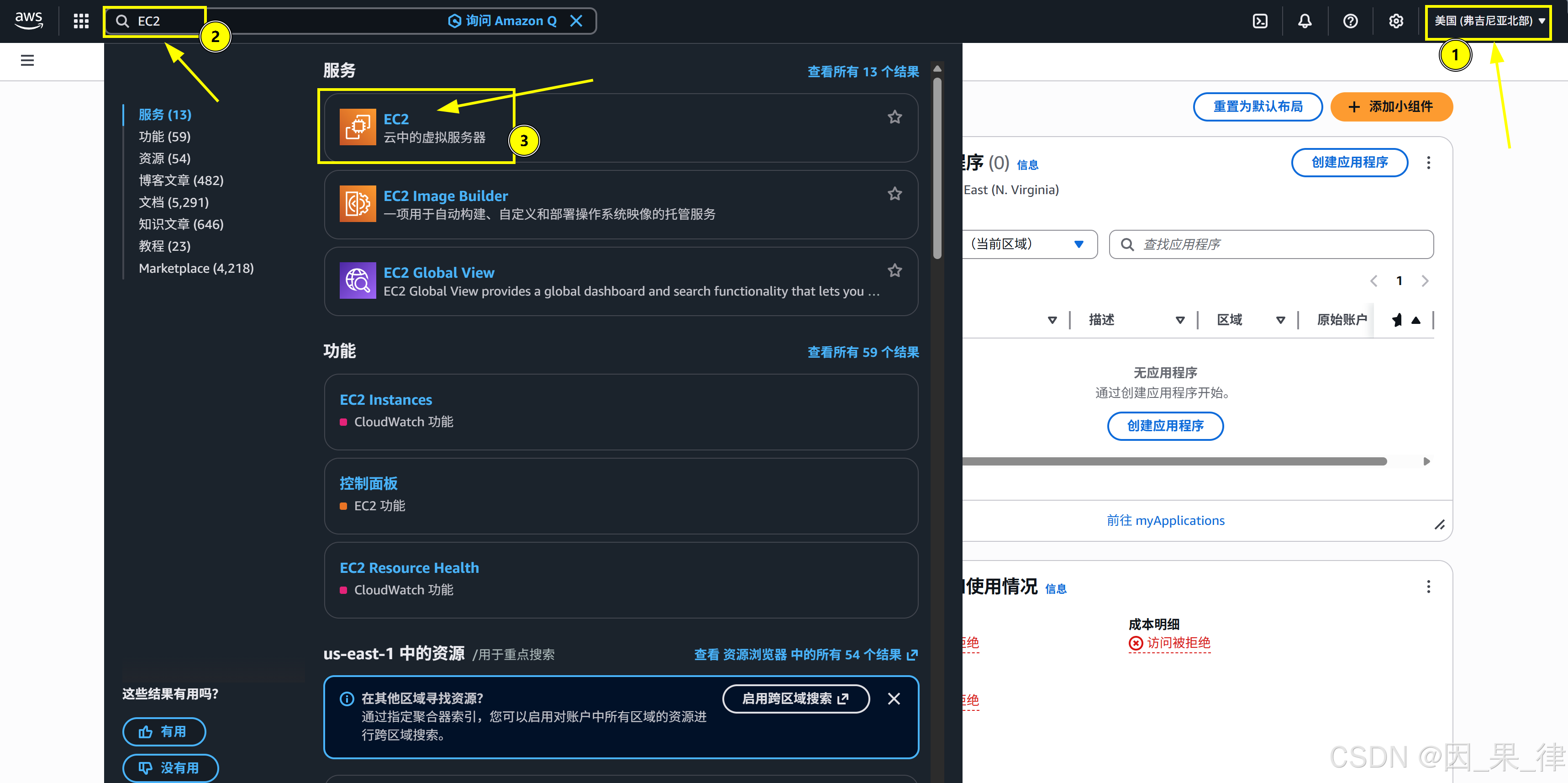Toggle favorite star for EC2 Global View
1568x783 pixels.
tap(894, 270)
